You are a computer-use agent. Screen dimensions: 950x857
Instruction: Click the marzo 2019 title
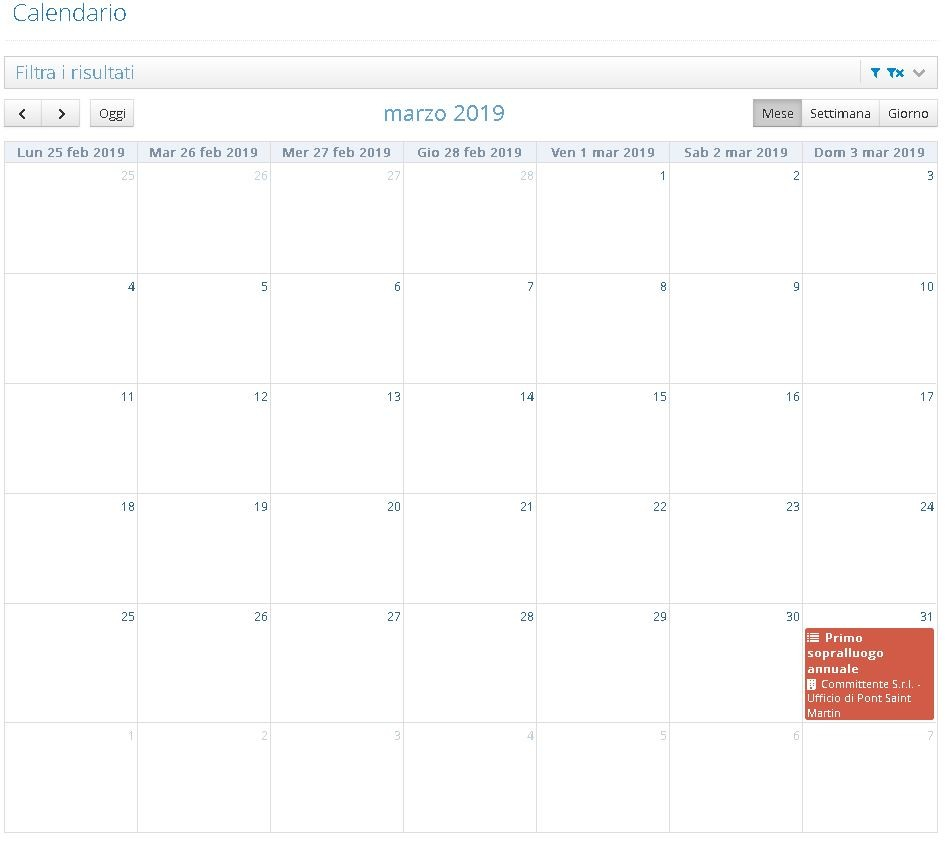pyautogui.click(x=444, y=113)
